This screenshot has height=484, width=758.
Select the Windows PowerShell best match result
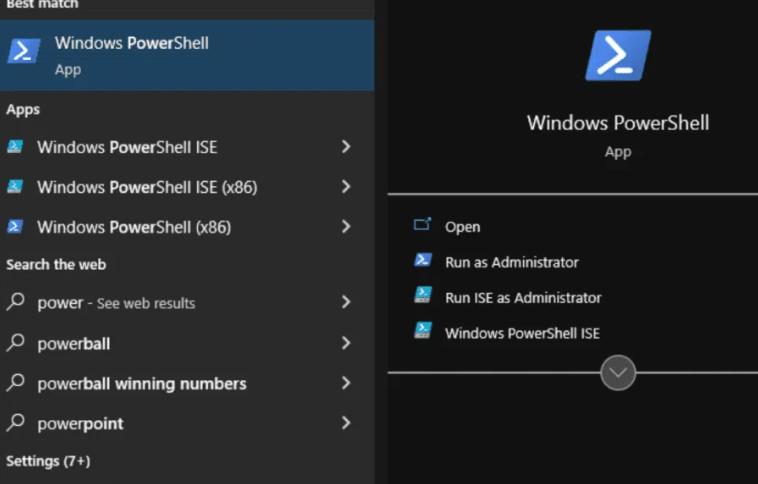click(x=187, y=55)
